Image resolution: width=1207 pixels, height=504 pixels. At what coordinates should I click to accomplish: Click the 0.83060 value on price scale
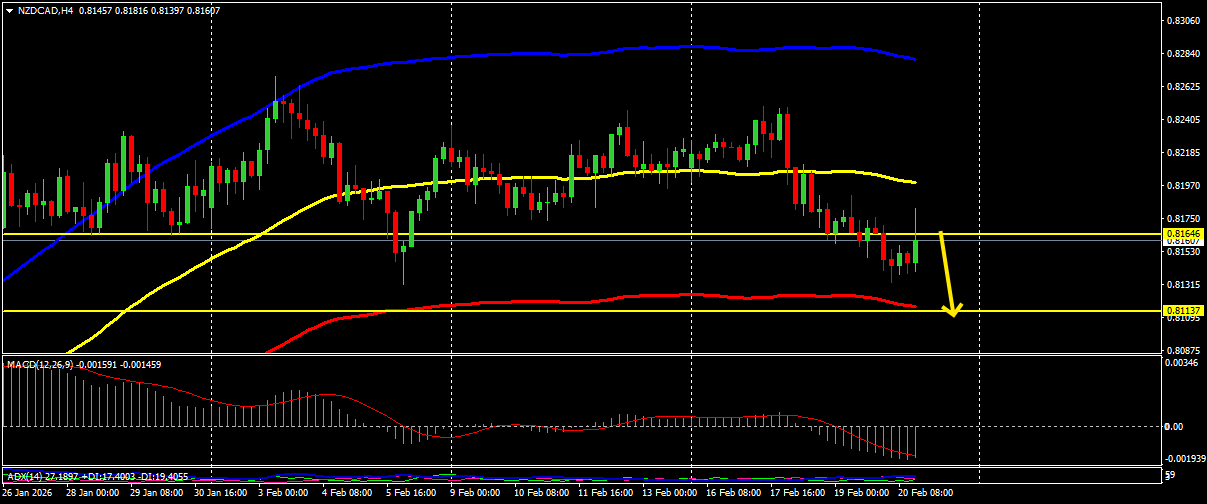tap(1183, 20)
